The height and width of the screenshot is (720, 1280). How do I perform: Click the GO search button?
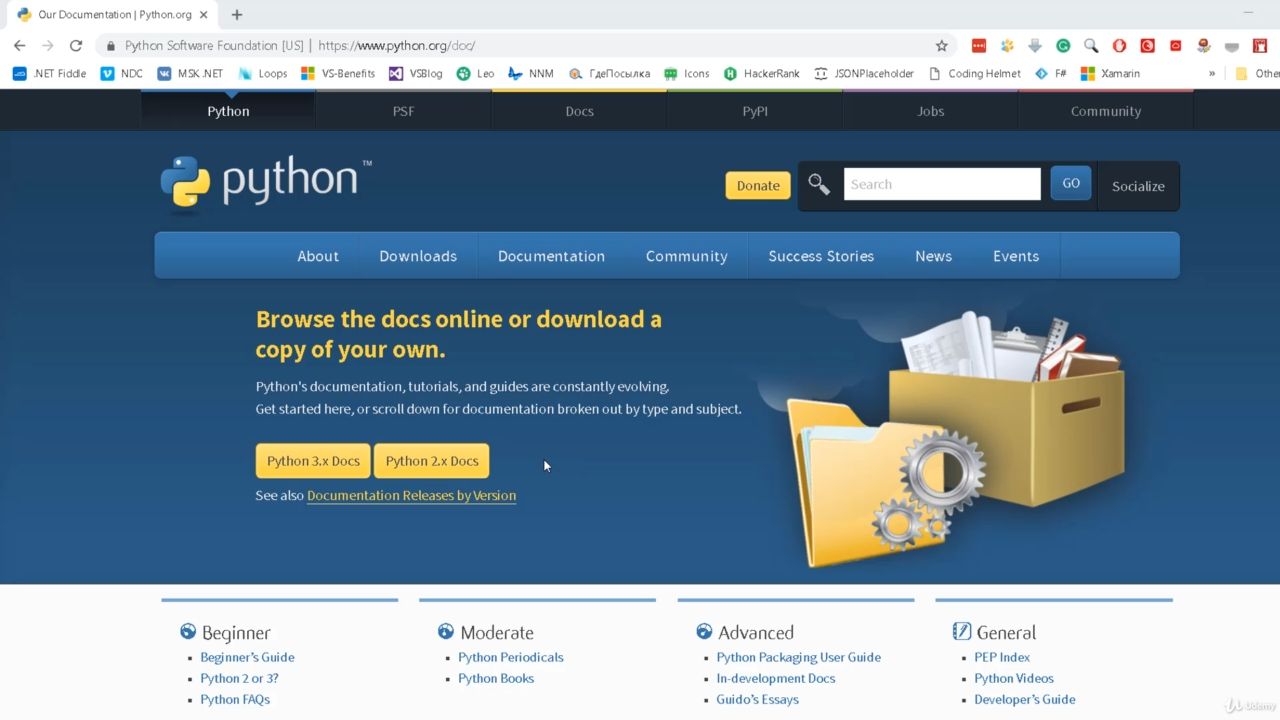tap(1071, 183)
